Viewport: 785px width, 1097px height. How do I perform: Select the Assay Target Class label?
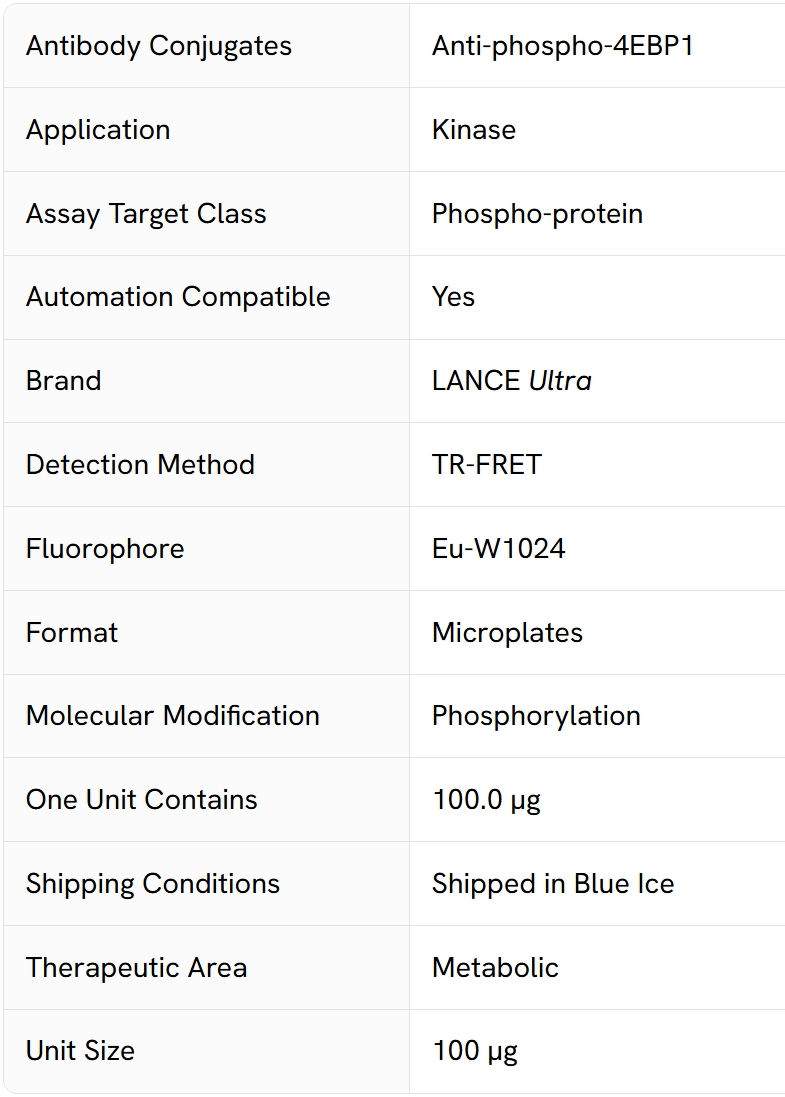146,214
